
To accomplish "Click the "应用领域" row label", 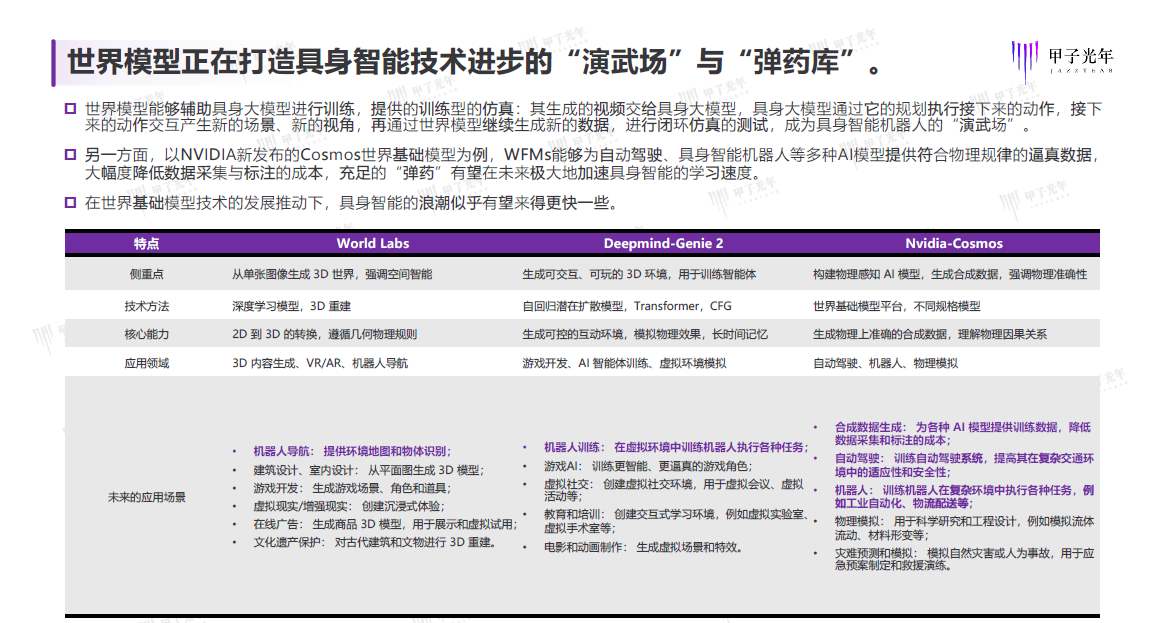I will [x=146, y=364].
